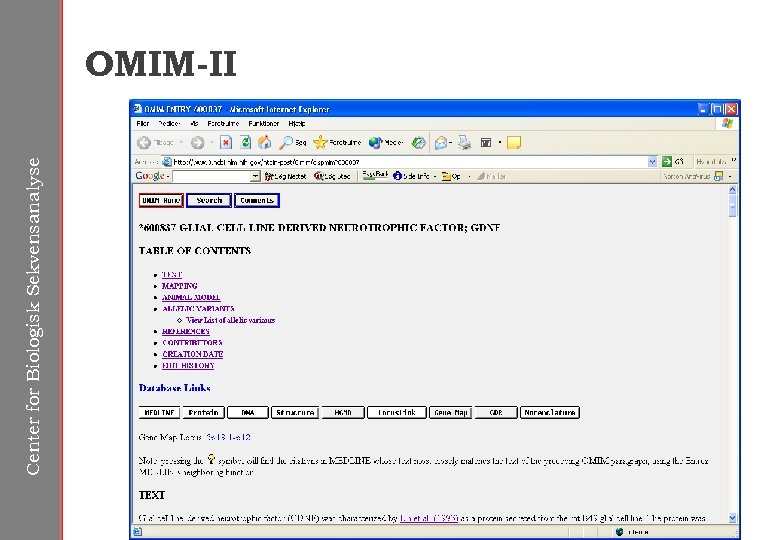
Task: Open the History icon in toolbar
Action: pos(418,143)
